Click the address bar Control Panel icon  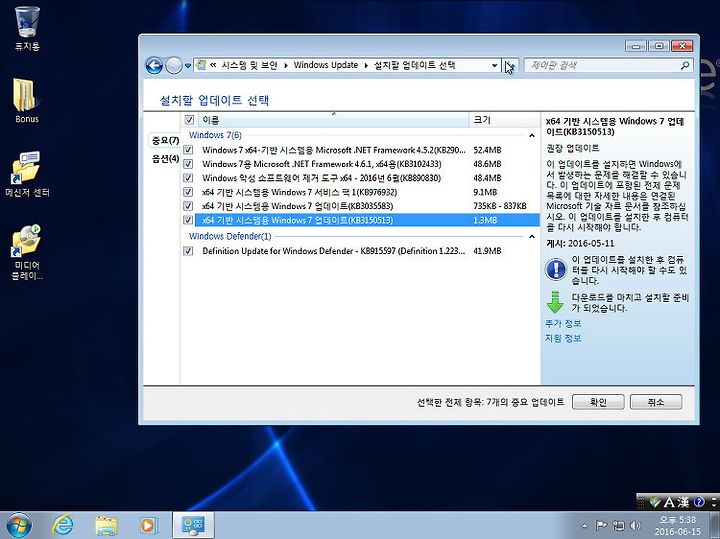(x=201, y=65)
